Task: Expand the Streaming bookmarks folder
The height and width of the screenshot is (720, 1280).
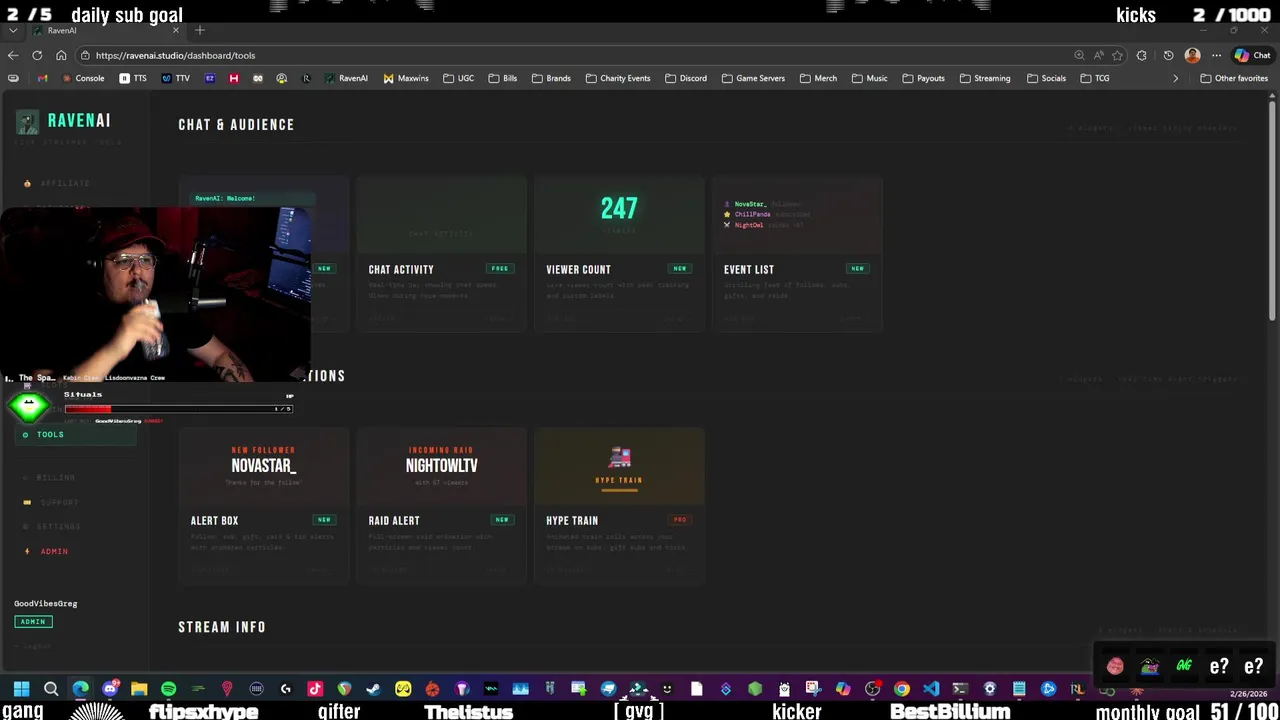Action: [x=984, y=78]
